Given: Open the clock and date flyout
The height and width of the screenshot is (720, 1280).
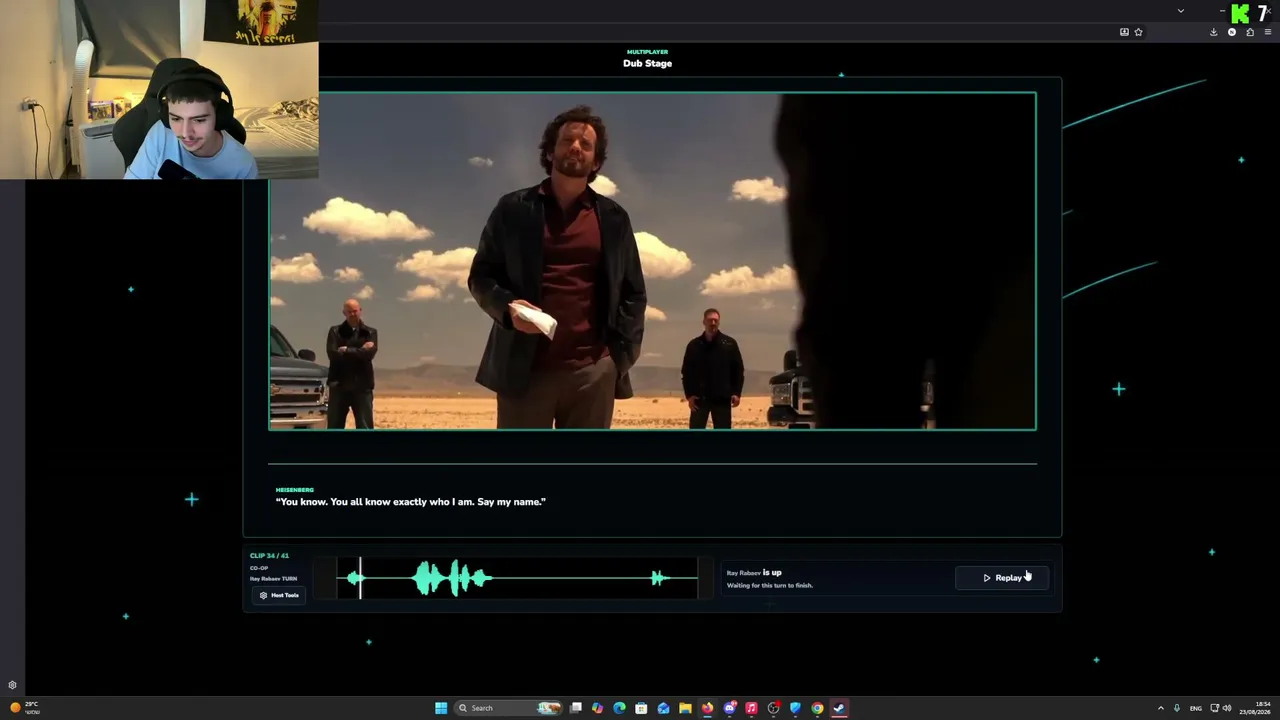Looking at the screenshot, I should (1255, 708).
